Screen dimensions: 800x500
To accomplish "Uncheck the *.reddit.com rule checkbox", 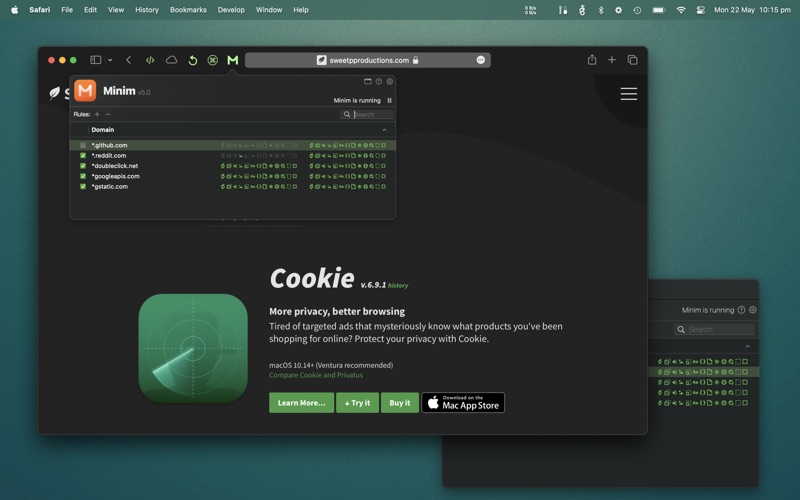I will (x=83, y=156).
